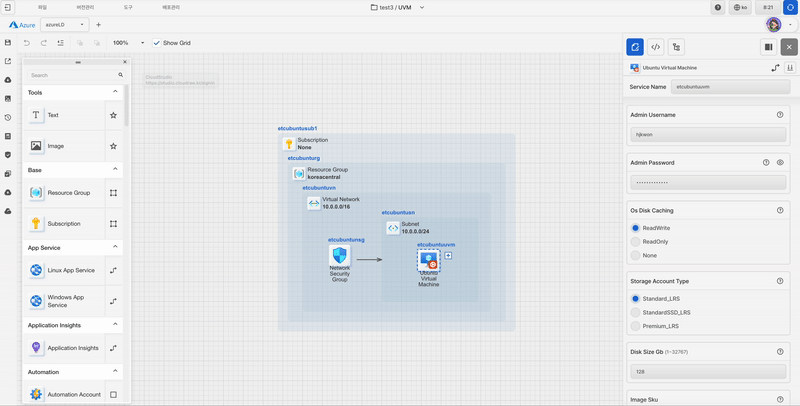
Task: Open the azureLD diagram dropdown
Action: click(64, 24)
